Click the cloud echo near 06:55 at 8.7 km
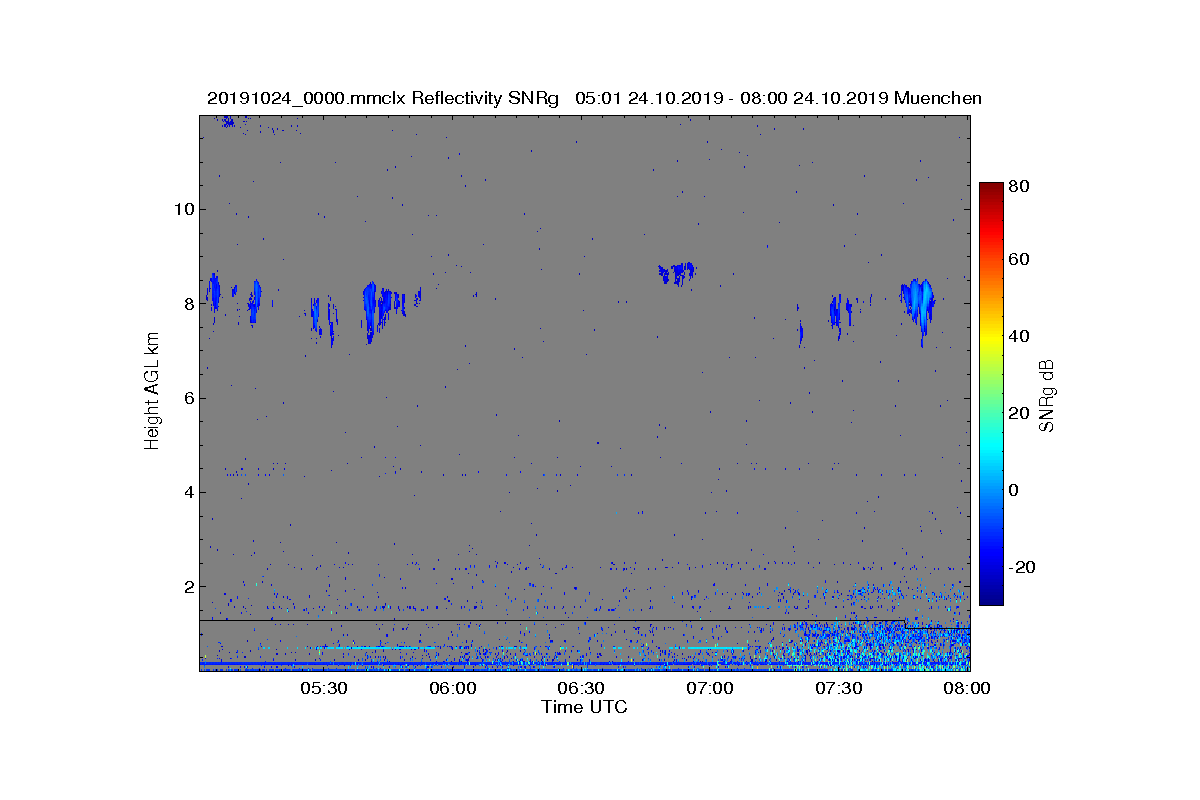1200x800 pixels. (x=677, y=272)
